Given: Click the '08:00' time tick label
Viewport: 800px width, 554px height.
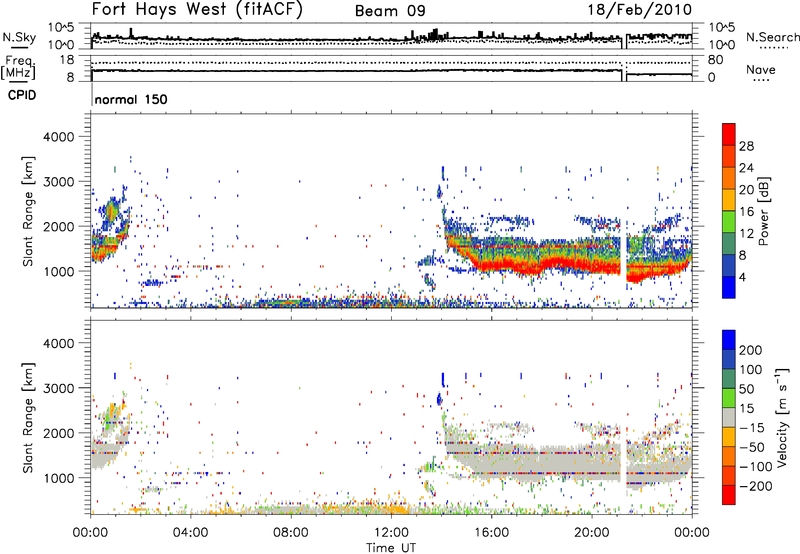Looking at the screenshot, I should (x=291, y=532).
